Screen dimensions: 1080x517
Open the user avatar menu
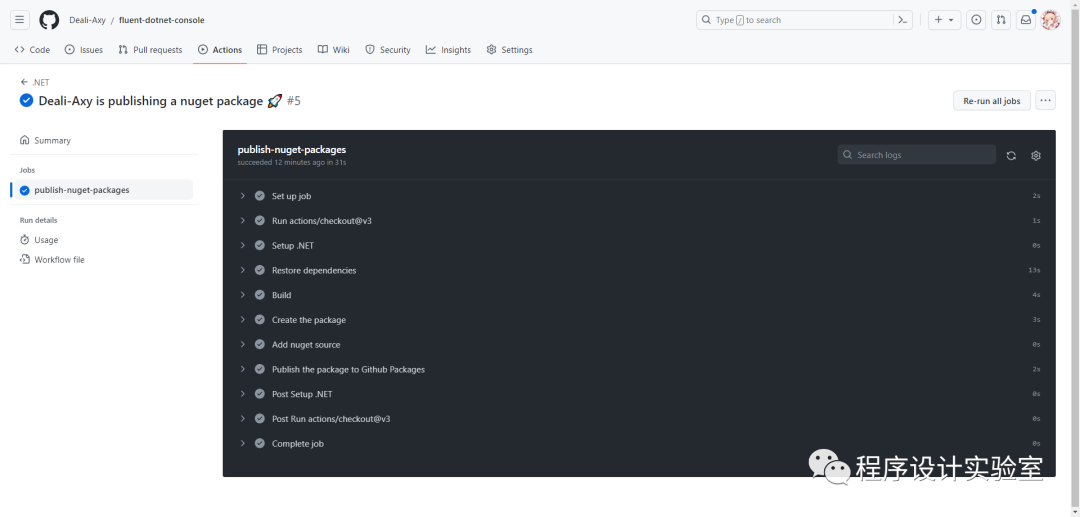click(1050, 20)
